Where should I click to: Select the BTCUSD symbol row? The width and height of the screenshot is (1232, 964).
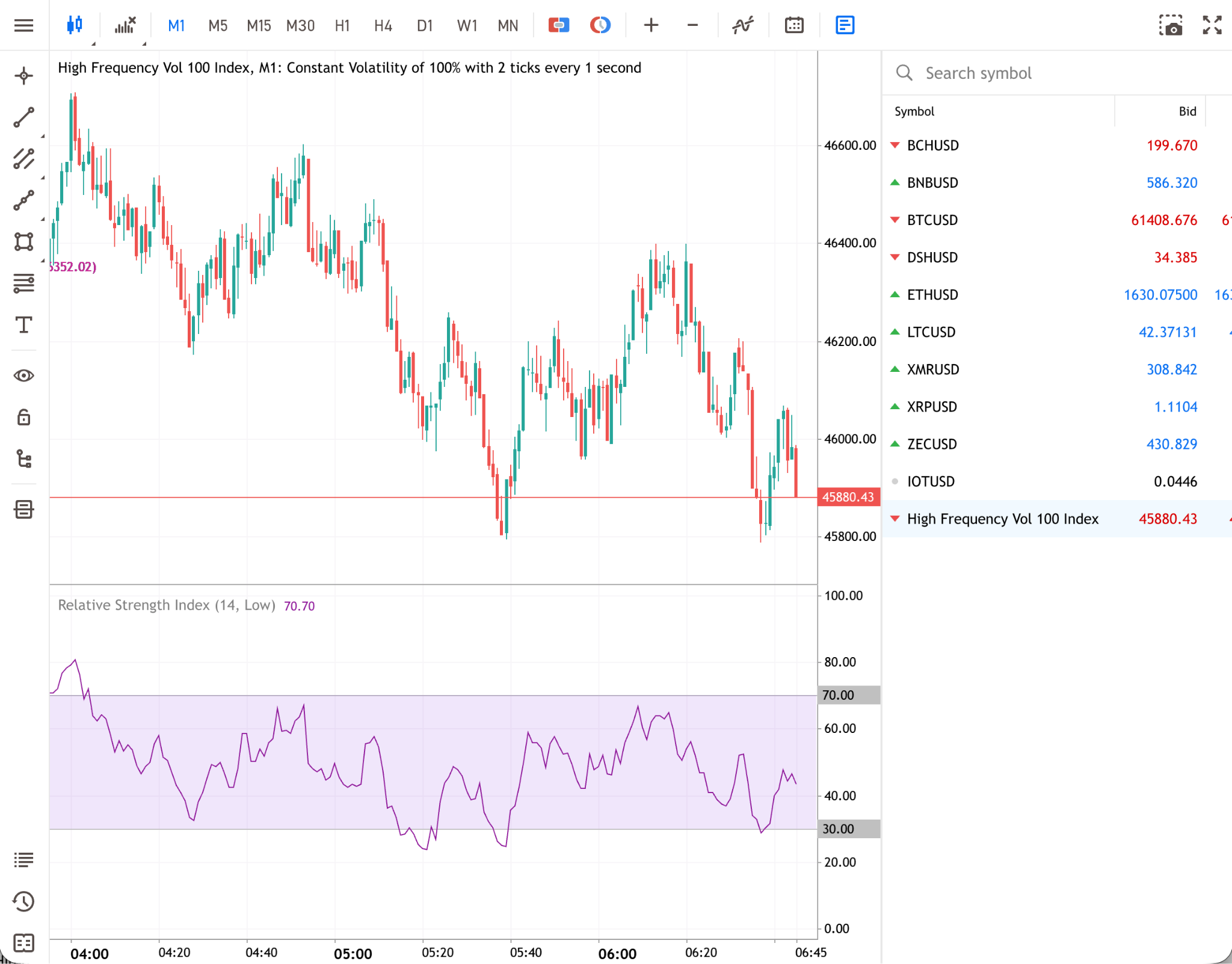[x=1057, y=220]
